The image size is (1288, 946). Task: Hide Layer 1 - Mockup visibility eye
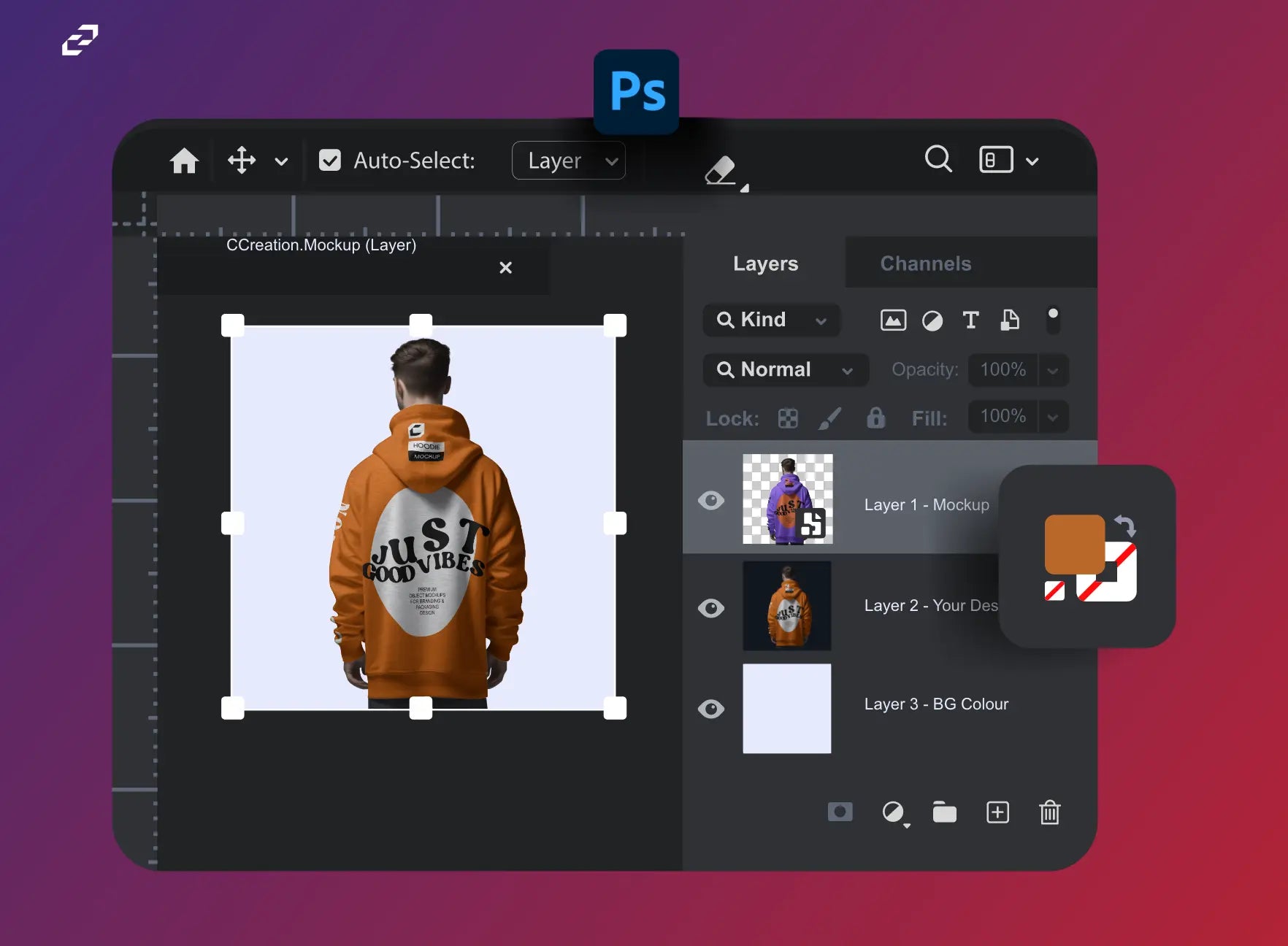point(711,501)
